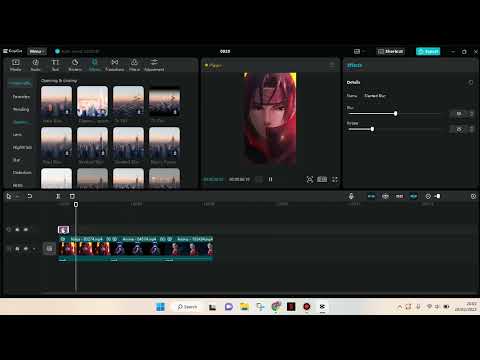Click the microphone record voiceover icon
This screenshot has height=360, width=480.
tap(351, 196)
